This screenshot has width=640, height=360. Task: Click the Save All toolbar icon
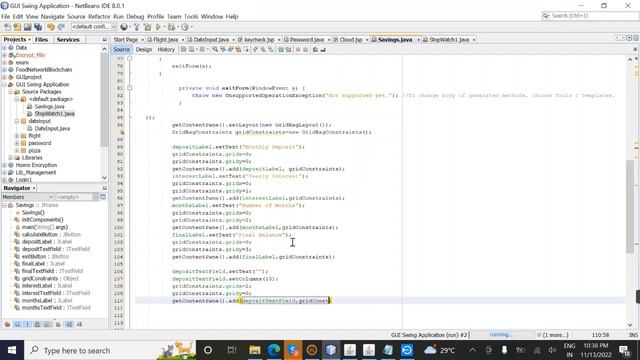point(38,27)
